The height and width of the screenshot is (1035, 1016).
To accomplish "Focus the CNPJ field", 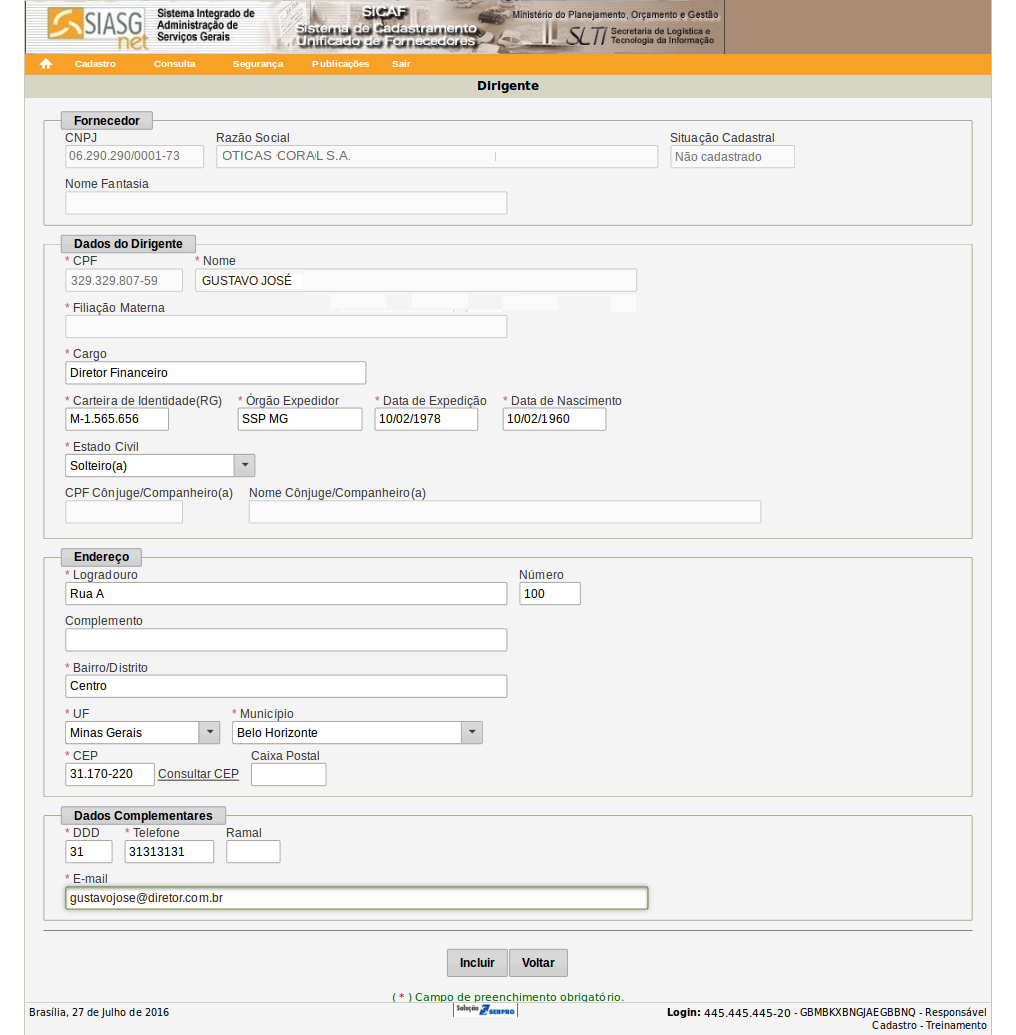I will [135, 156].
